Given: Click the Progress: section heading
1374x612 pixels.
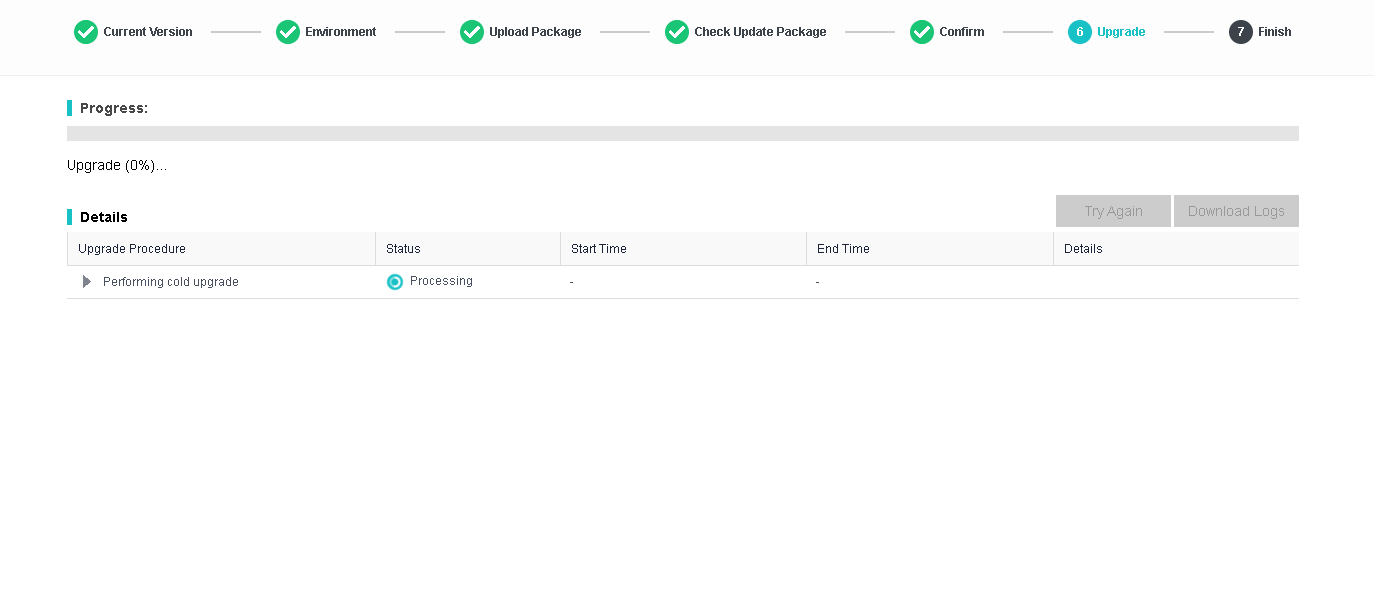Looking at the screenshot, I should tap(114, 108).
